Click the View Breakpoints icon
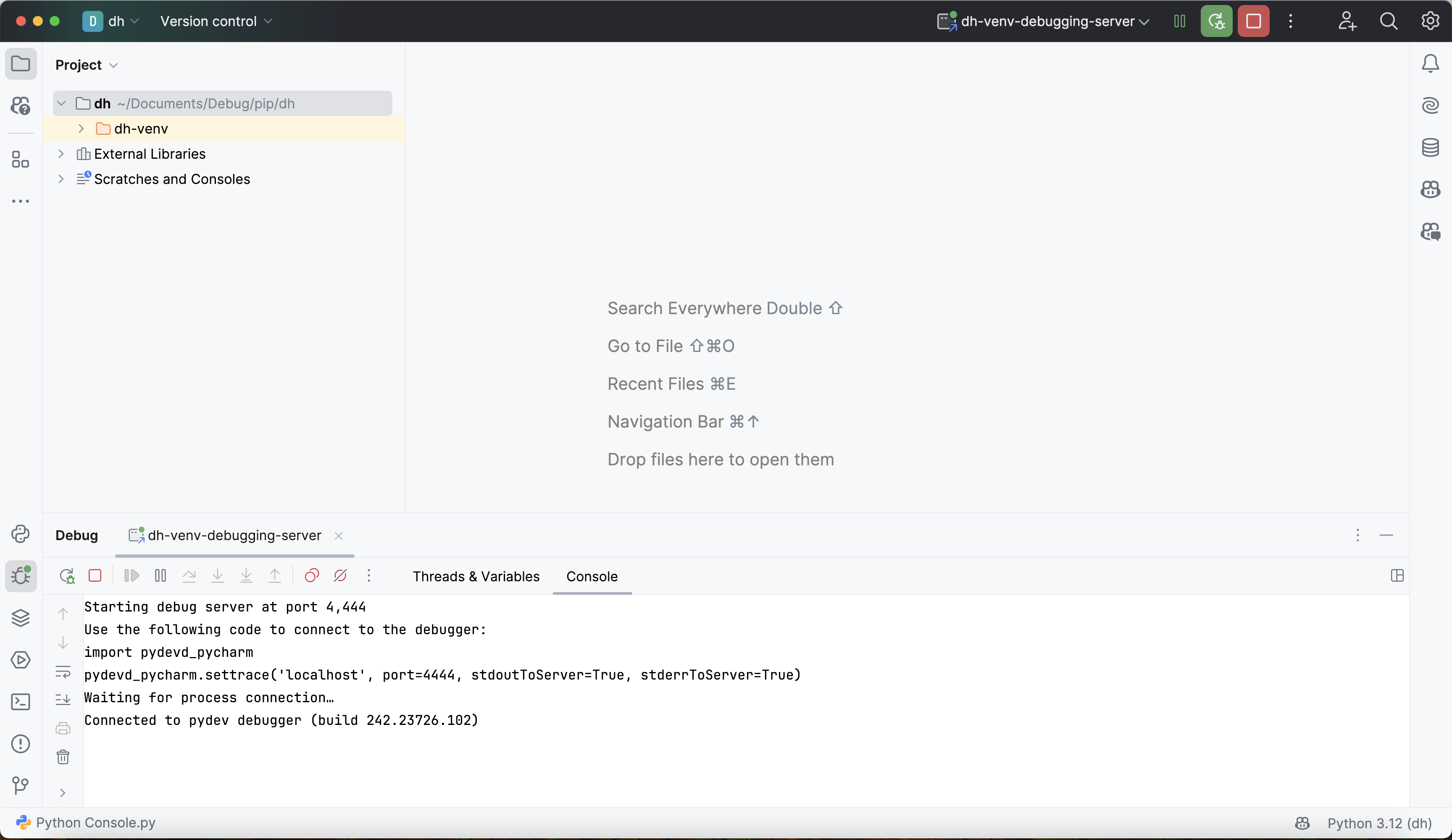Screen dimensions: 1452x840 [312, 575]
